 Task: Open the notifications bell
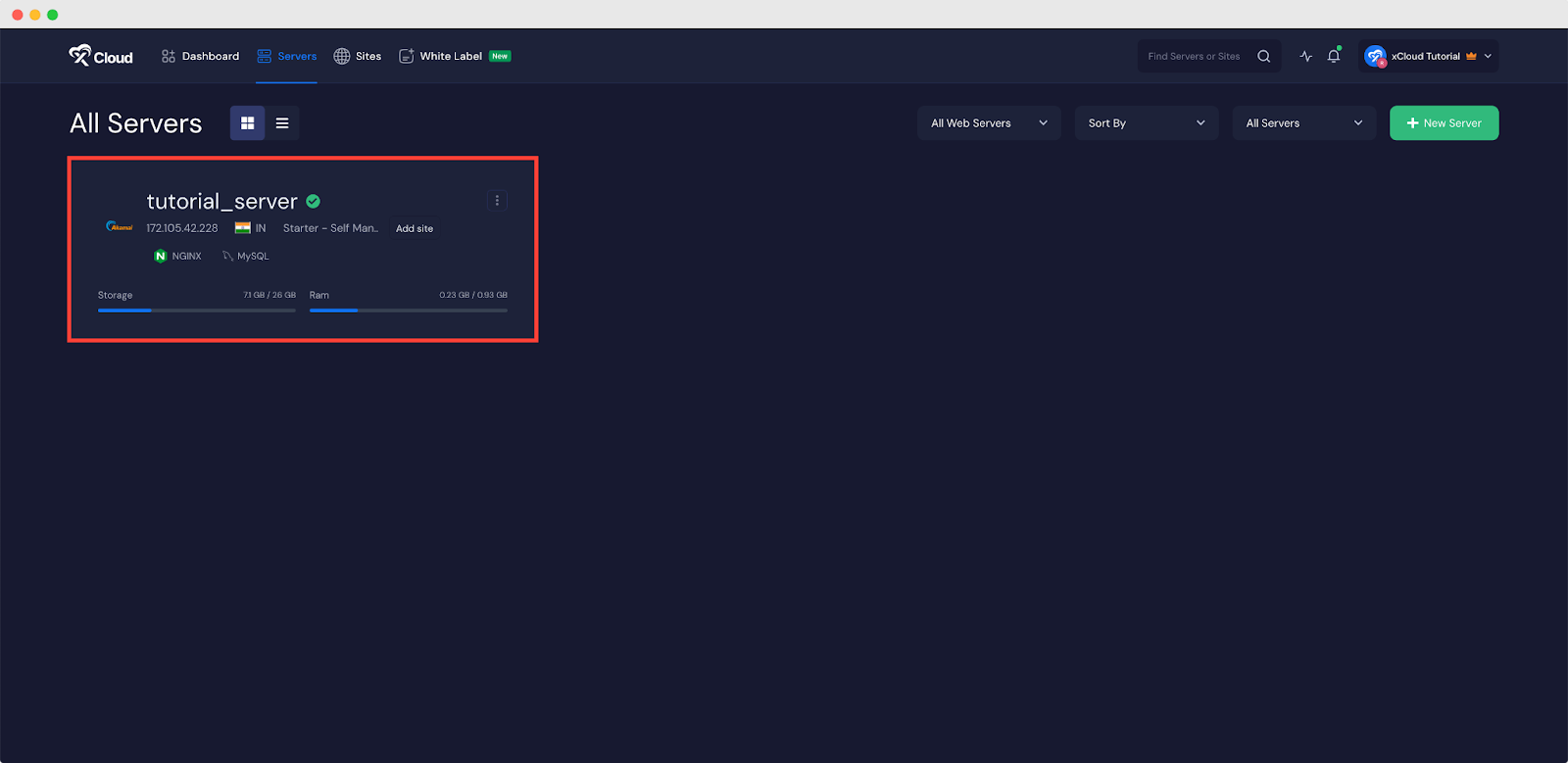(x=1333, y=56)
